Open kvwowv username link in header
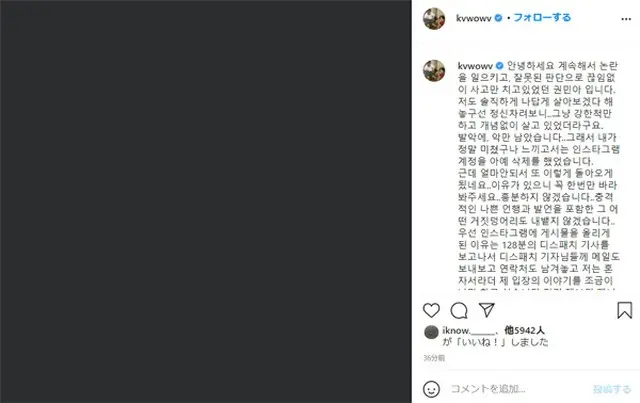The image size is (640, 403). pos(473,18)
